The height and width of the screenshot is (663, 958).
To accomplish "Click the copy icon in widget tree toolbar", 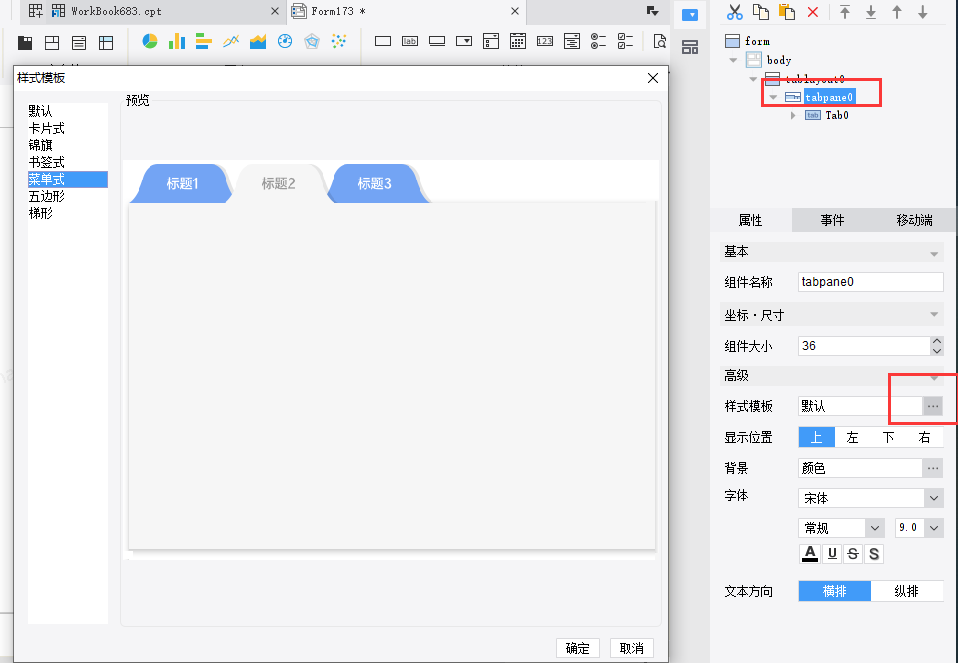I will [761, 12].
